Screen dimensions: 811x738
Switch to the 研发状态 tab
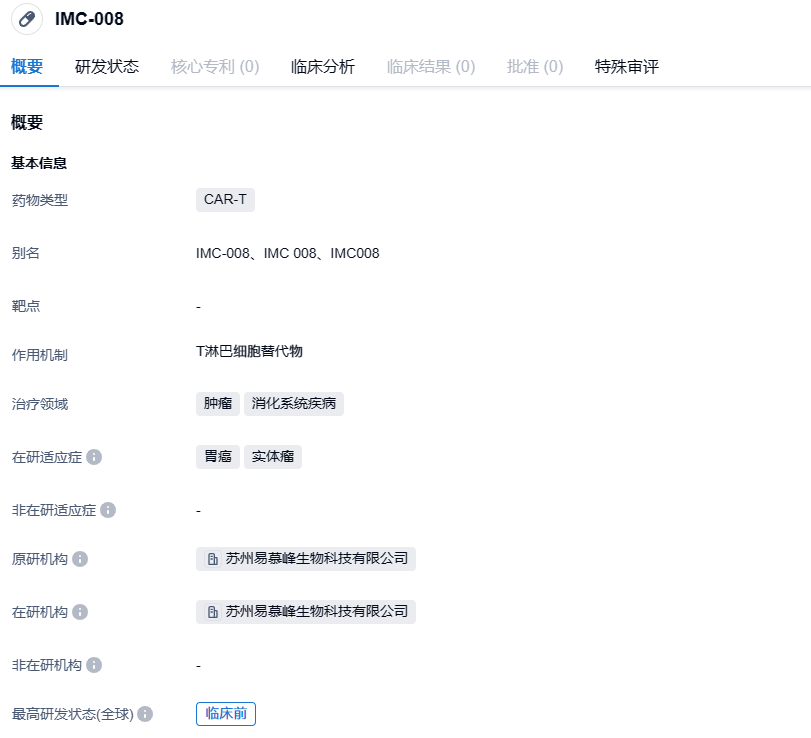107,67
